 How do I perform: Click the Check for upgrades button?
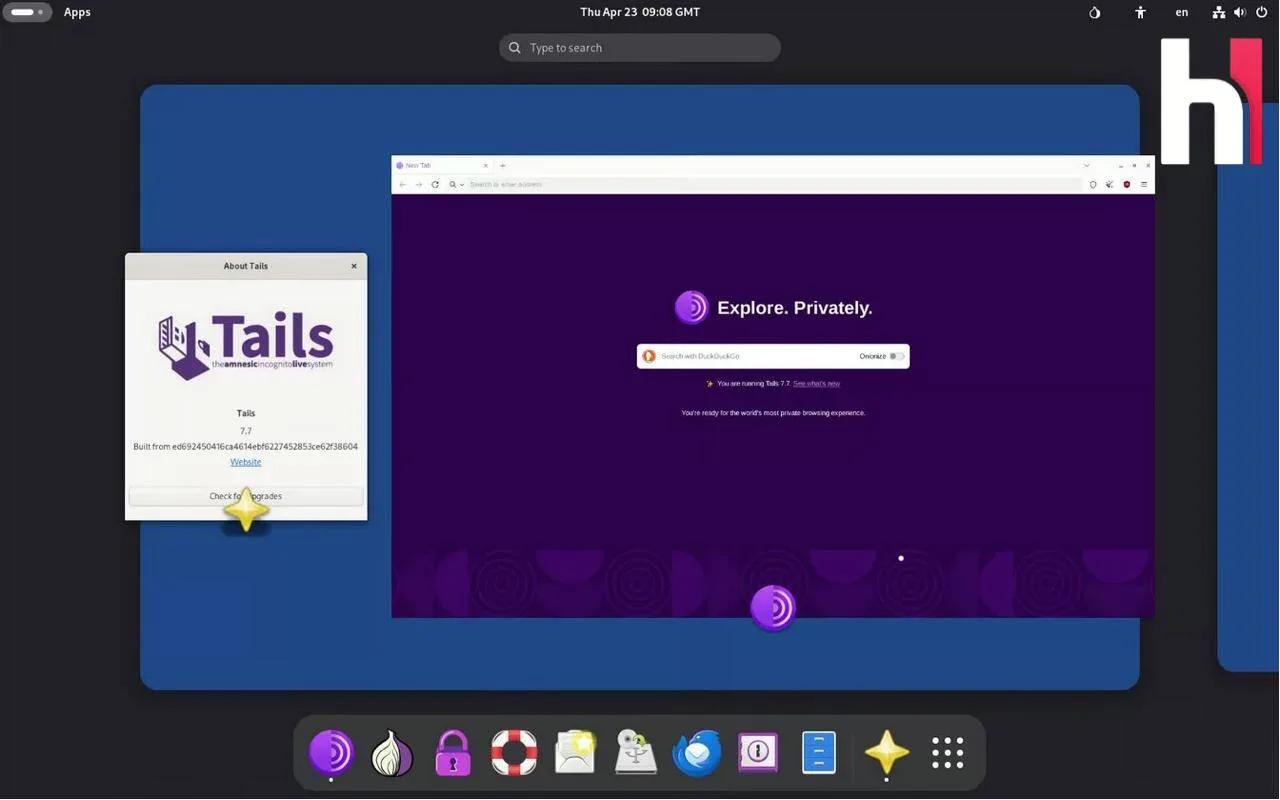tap(246, 496)
